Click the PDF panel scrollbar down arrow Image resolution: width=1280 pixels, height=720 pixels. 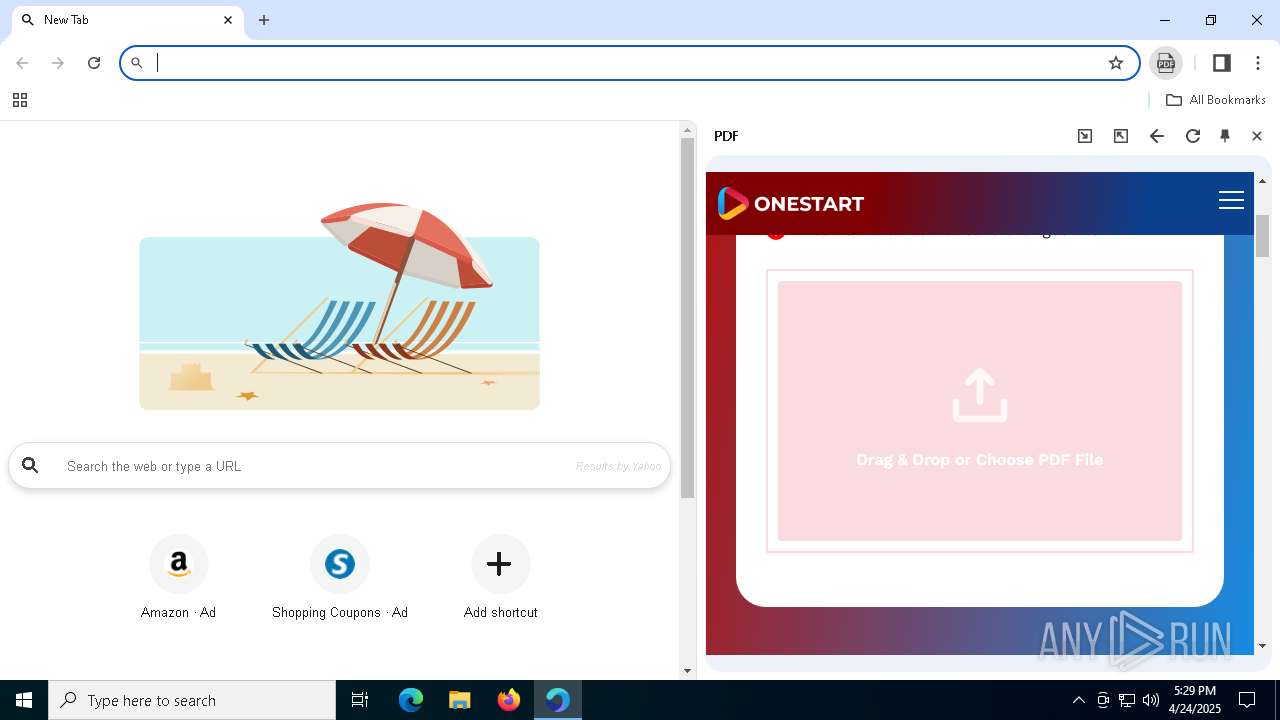coord(1262,646)
